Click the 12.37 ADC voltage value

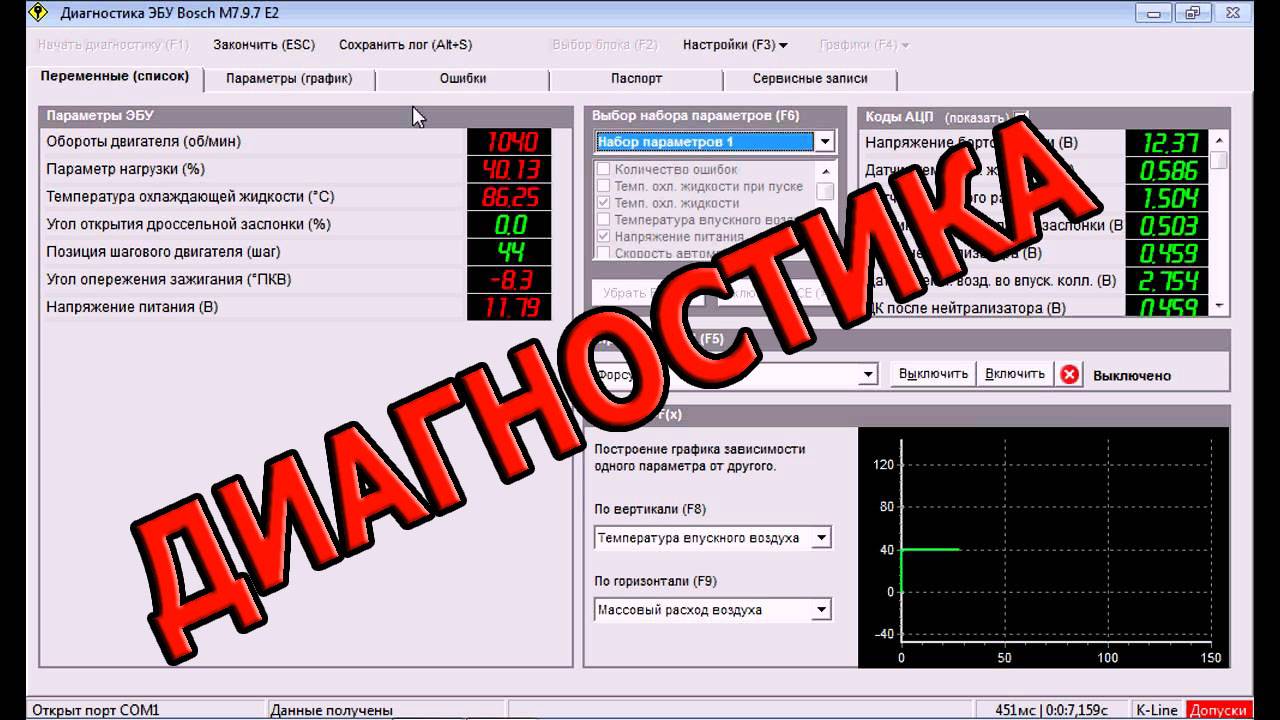[1167, 143]
